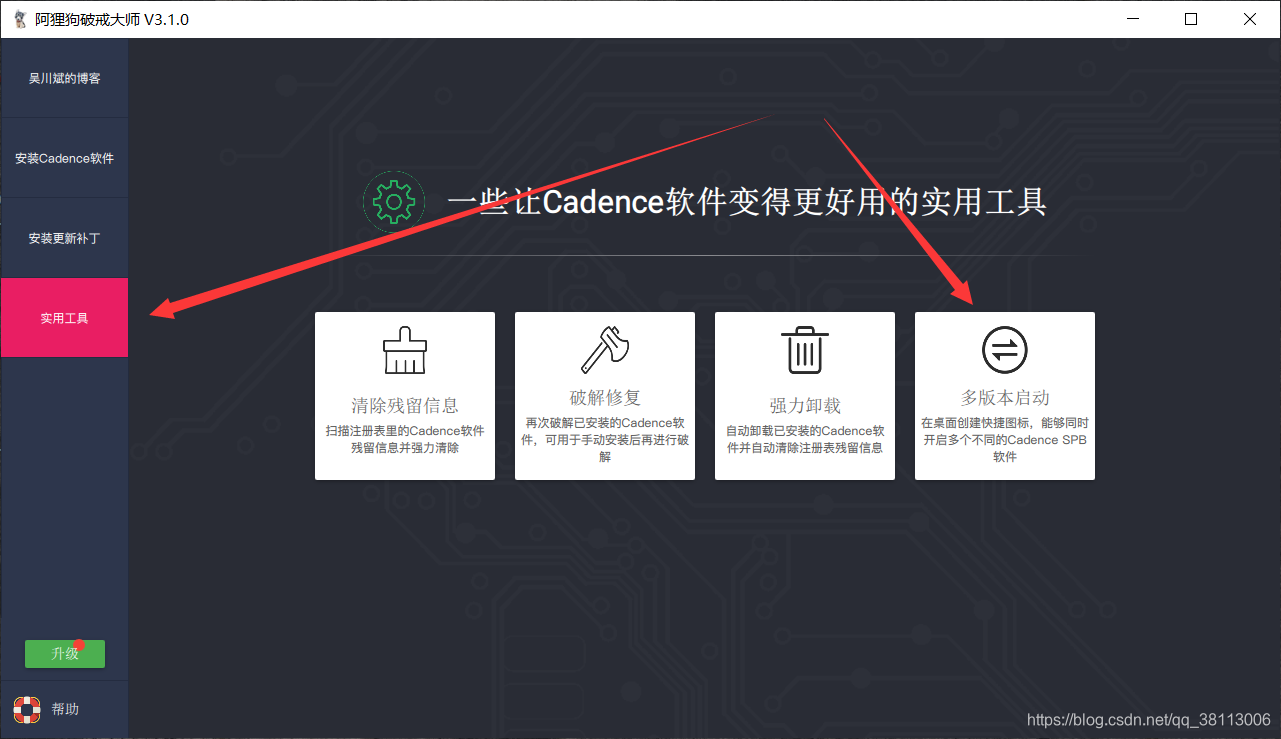Click the 一些让Cadence软件变得更好用的实用工具 heading

747,202
